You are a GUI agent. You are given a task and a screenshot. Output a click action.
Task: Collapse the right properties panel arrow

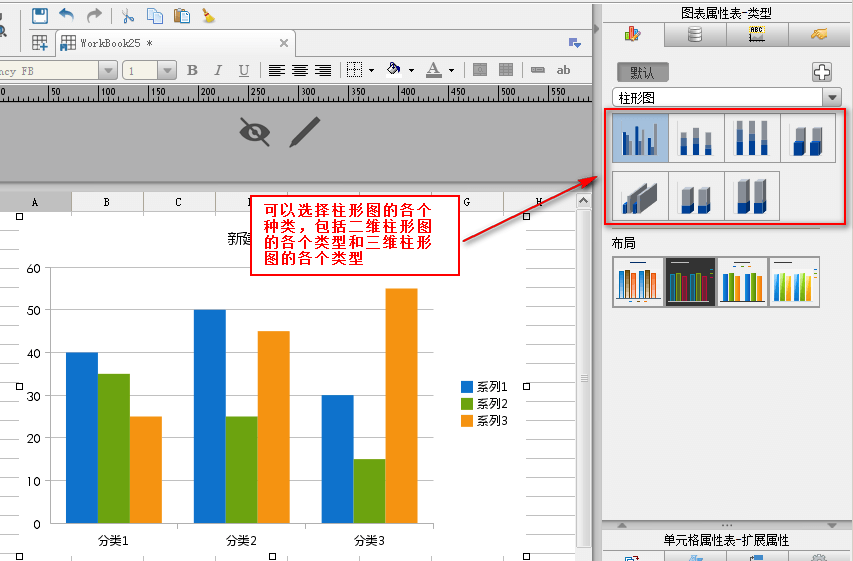point(596,29)
